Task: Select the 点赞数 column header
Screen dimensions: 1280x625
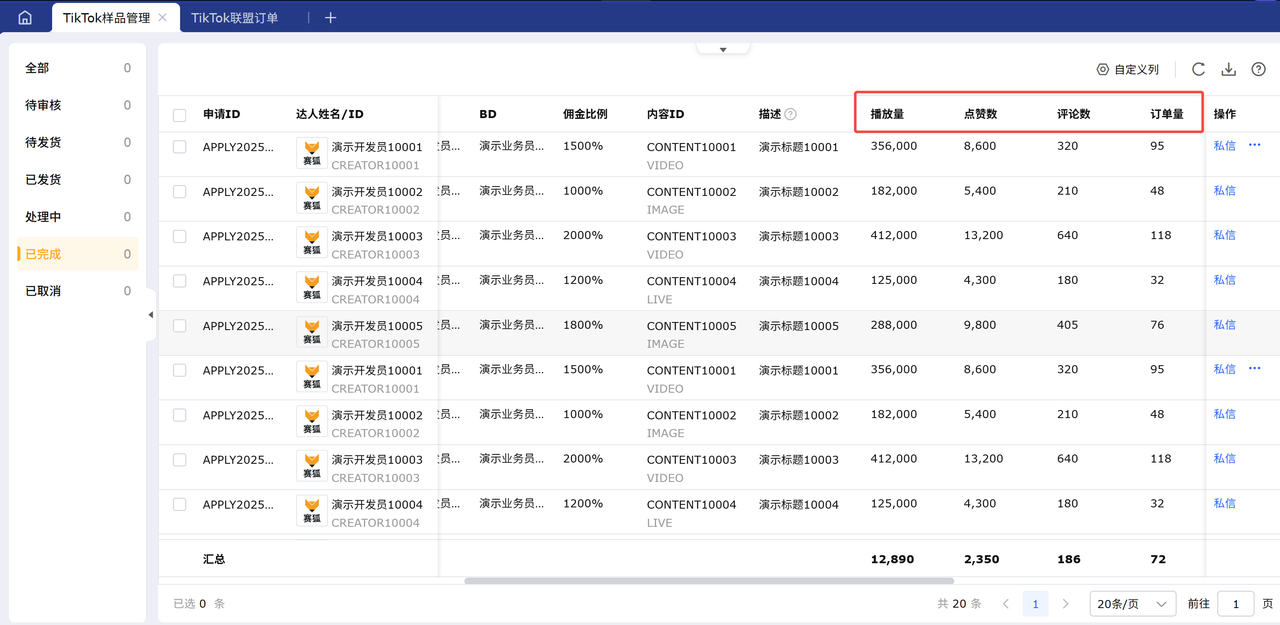Action: point(981,114)
